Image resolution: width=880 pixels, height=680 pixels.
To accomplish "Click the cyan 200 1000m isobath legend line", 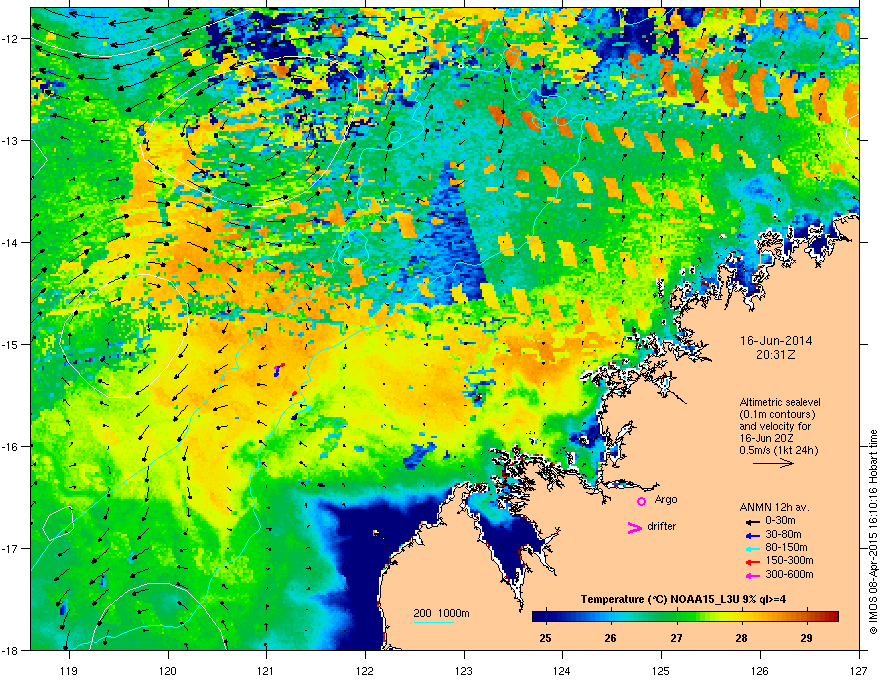I will (x=434, y=622).
